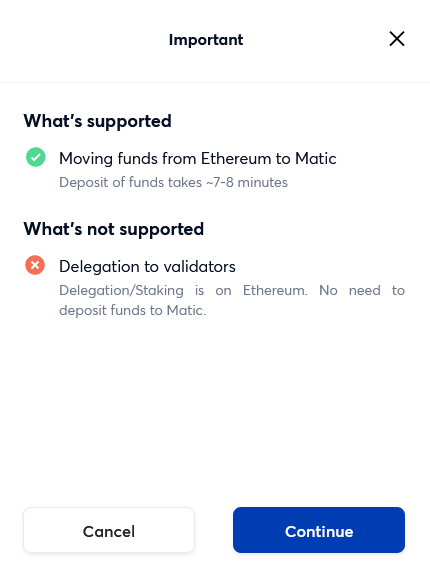Click the red cross not-supported icon

(35, 265)
